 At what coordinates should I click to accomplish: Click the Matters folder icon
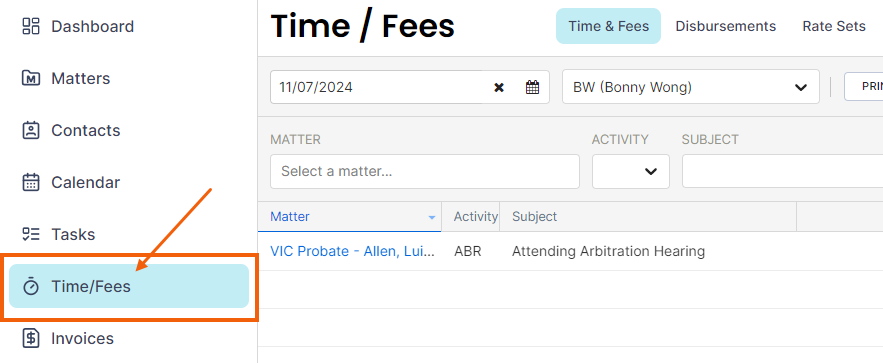click(x=30, y=78)
